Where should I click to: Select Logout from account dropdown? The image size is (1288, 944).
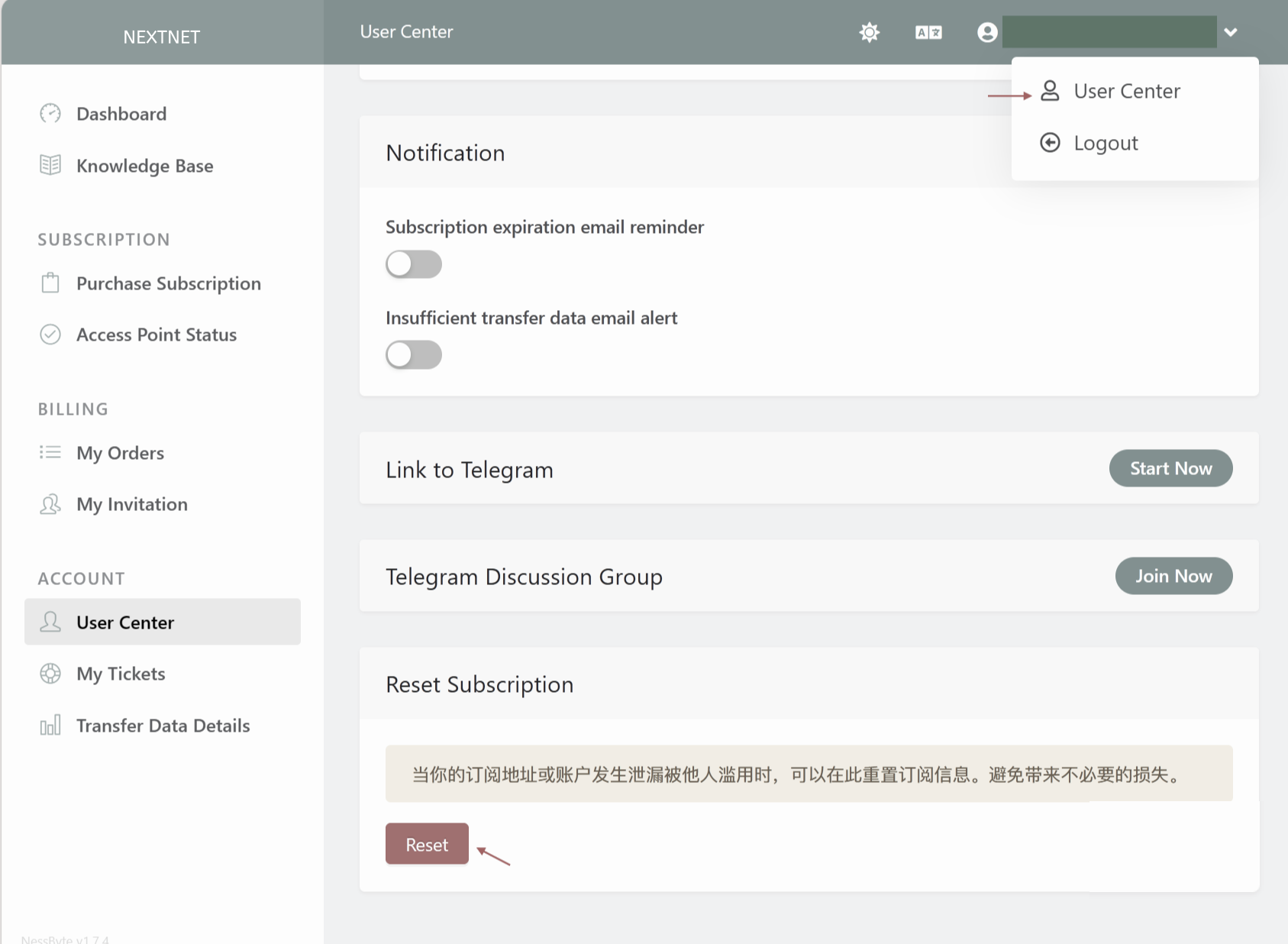pos(1135,143)
